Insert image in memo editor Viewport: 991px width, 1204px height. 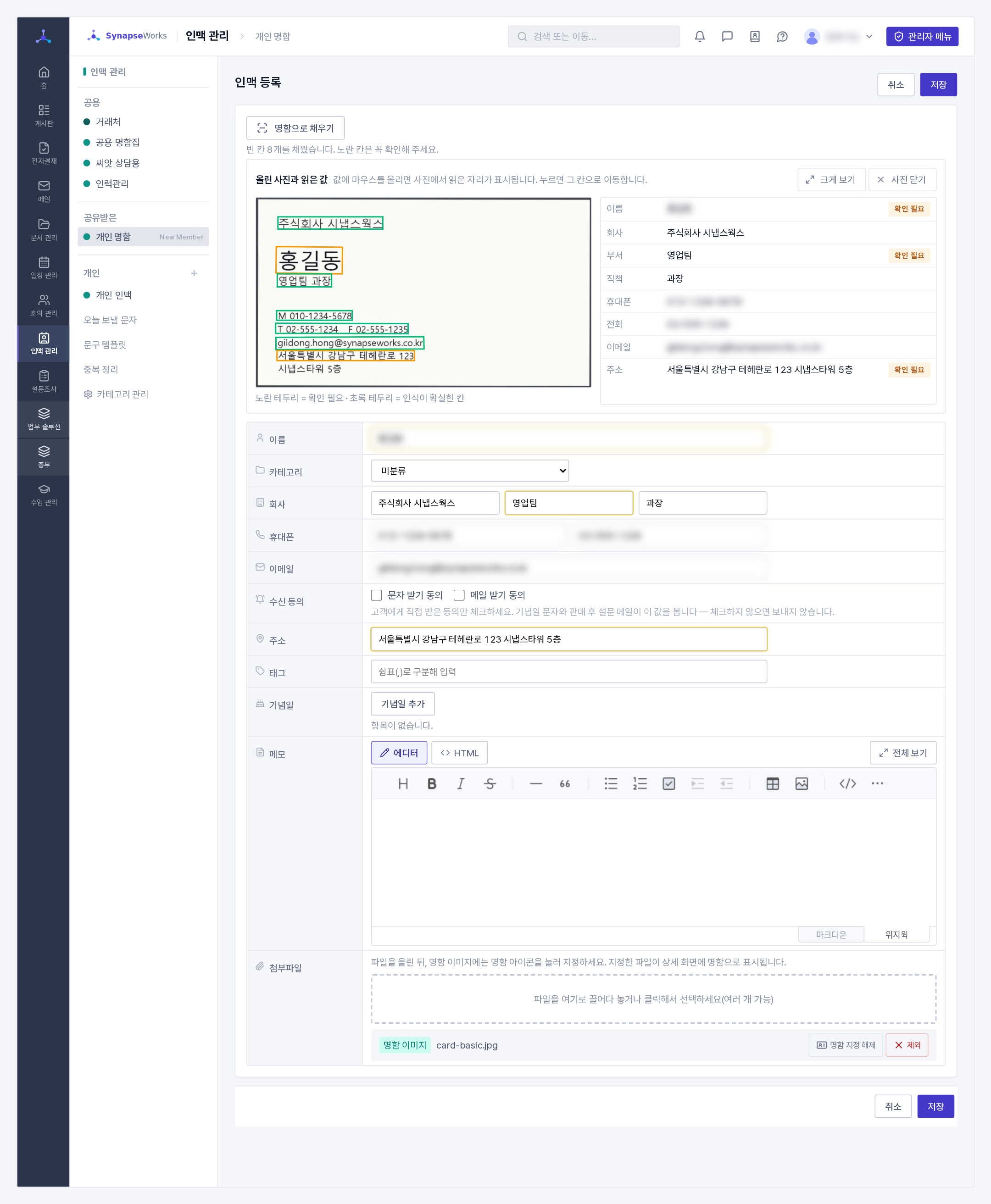click(801, 783)
